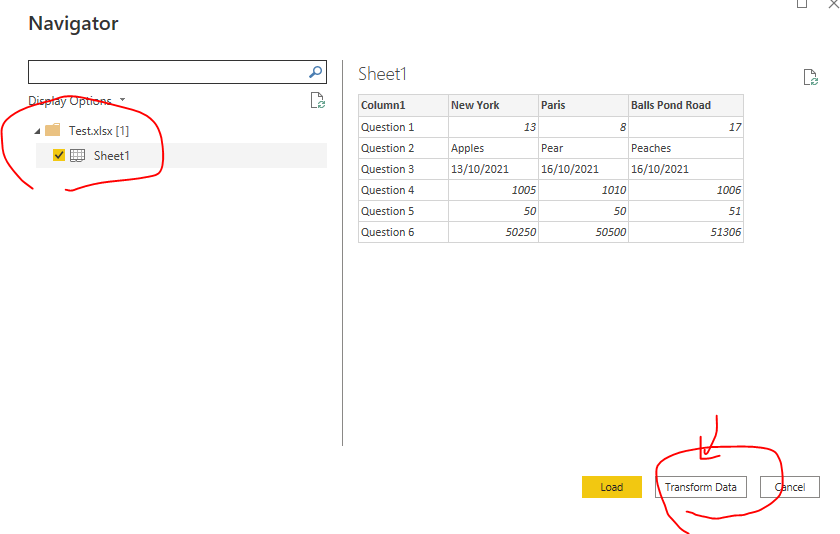
Task: Click the Question 1 row label
Action: click(403, 127)
